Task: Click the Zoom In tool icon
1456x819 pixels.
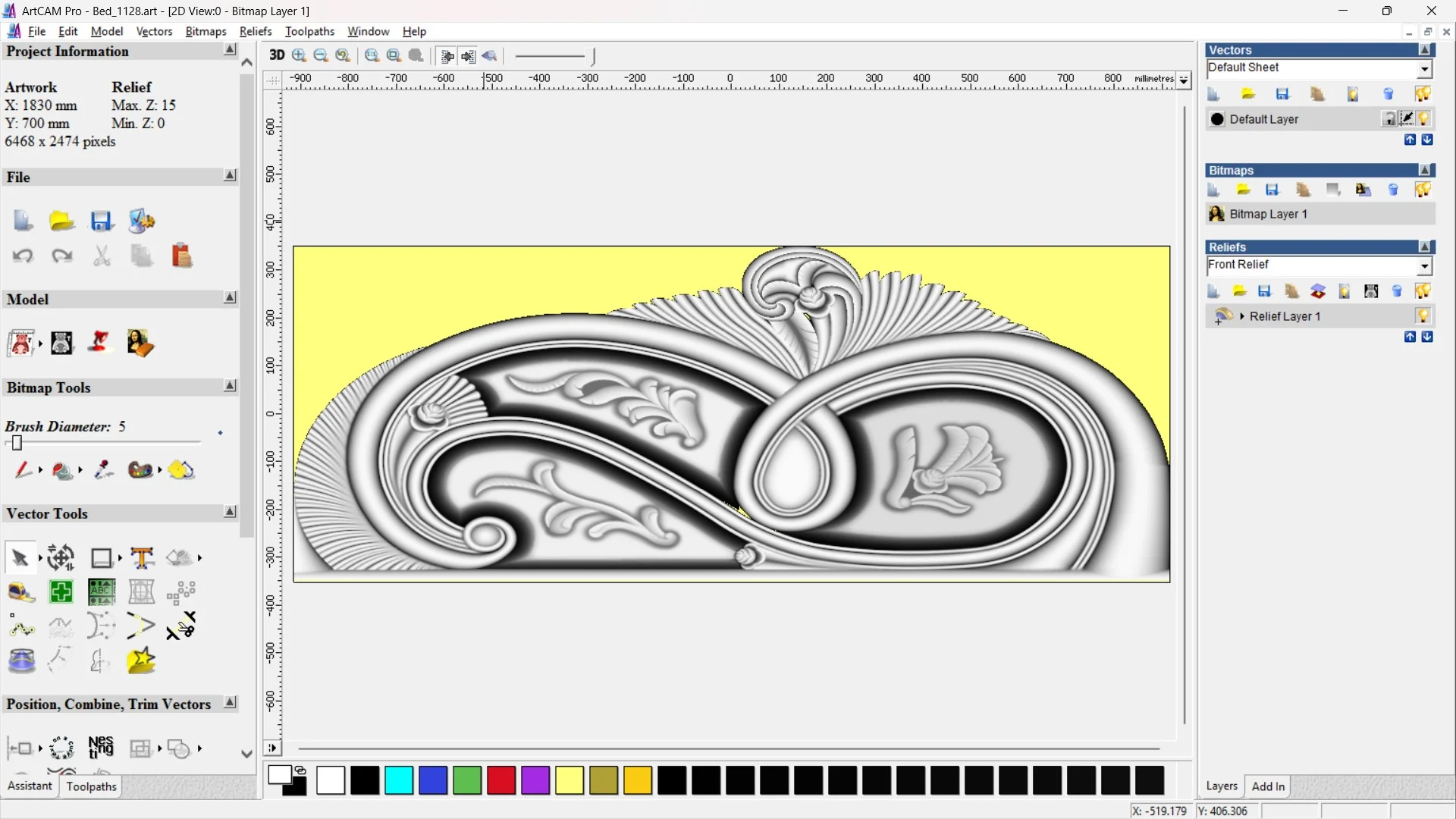Action: tap(300, 55)
